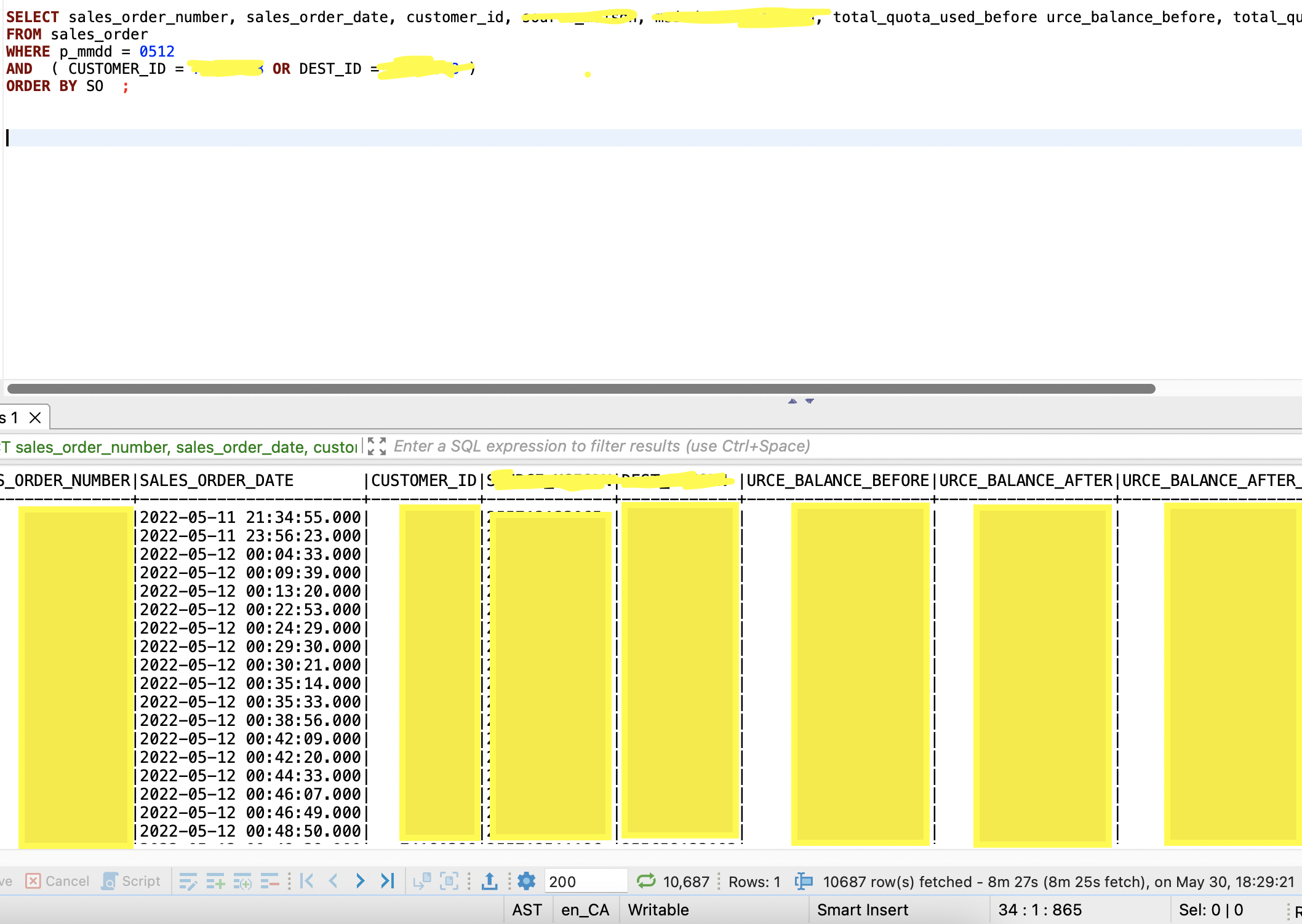The width and height of the screenshot is (1302, 924).
Task: Expand the filter panel with the arrows icon
Action: [377, 446]
